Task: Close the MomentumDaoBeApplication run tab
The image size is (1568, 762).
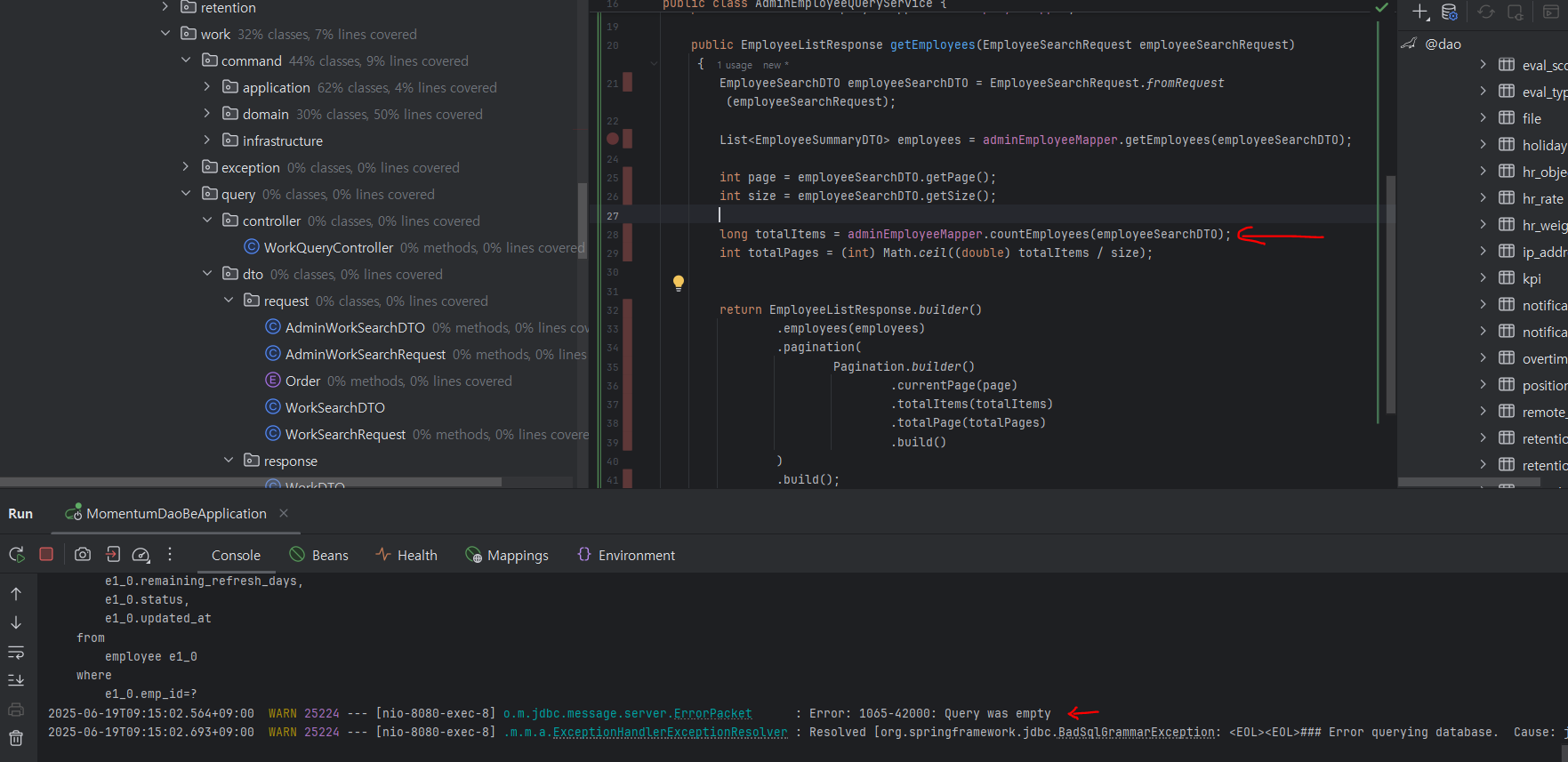Action: 284,513
